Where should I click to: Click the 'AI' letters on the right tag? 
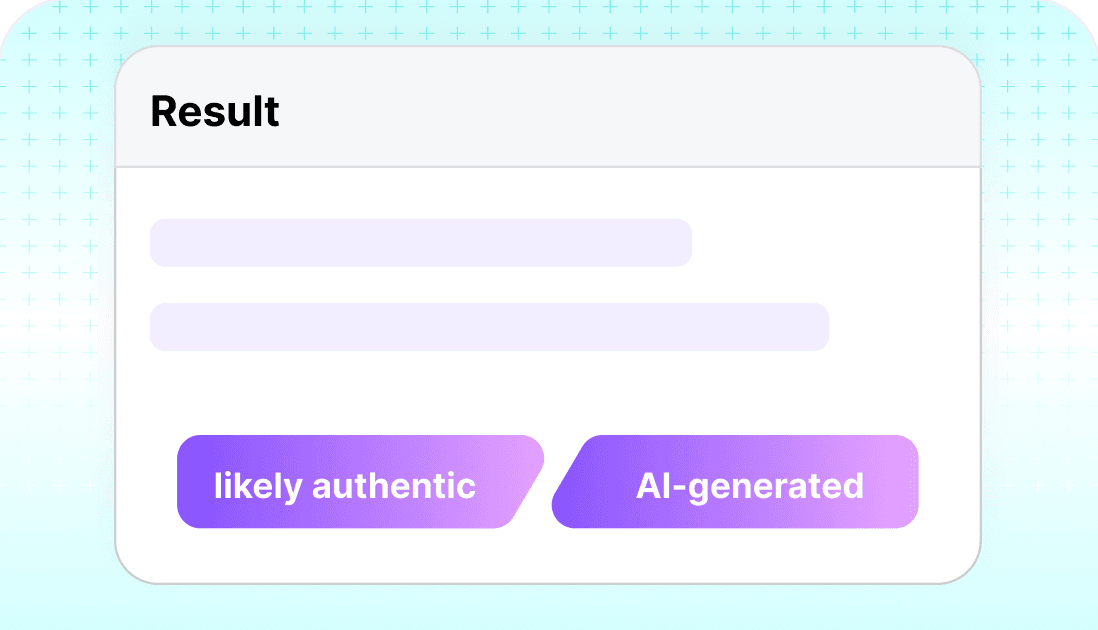(651, 486)
